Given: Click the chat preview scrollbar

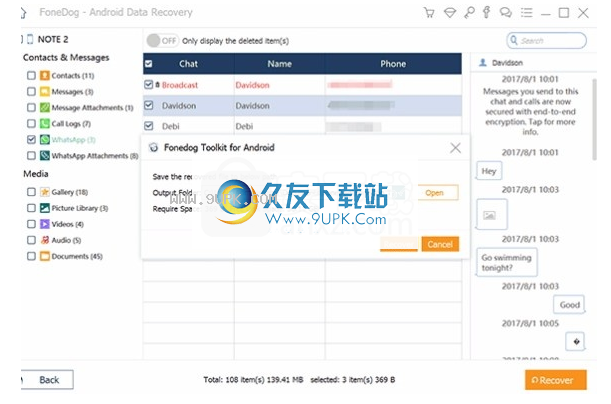Looking at the screenshot, I should 594,120.
